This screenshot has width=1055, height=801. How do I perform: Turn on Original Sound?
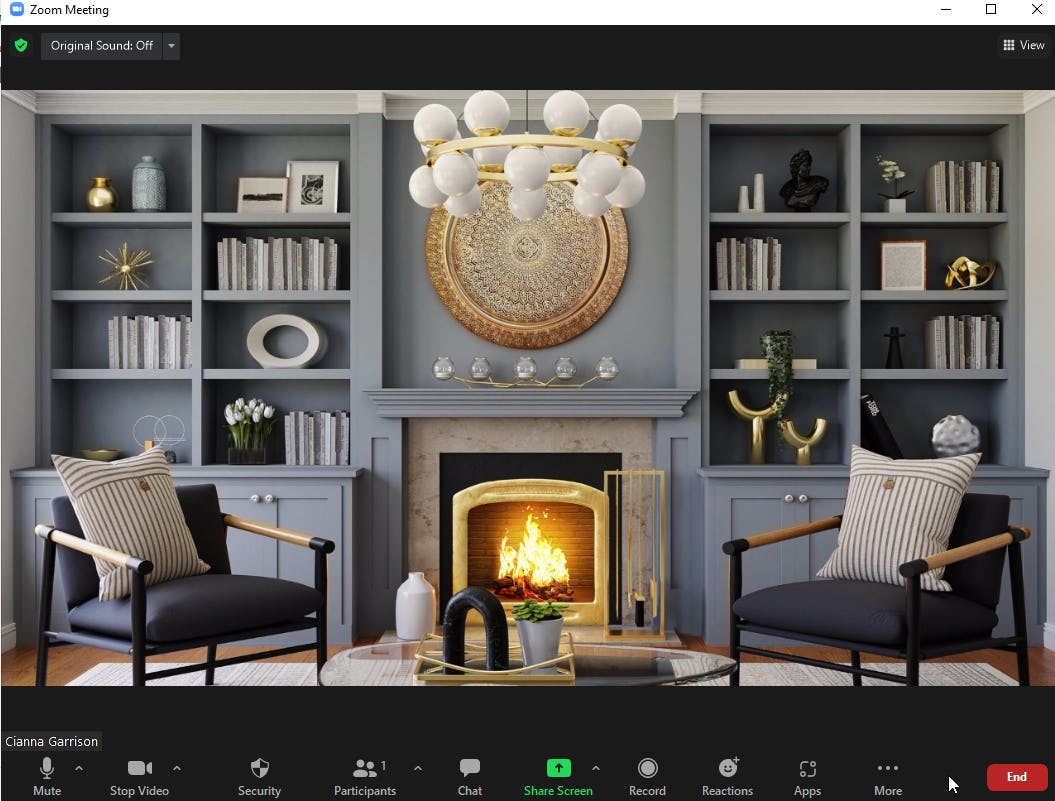click(100, 45)
